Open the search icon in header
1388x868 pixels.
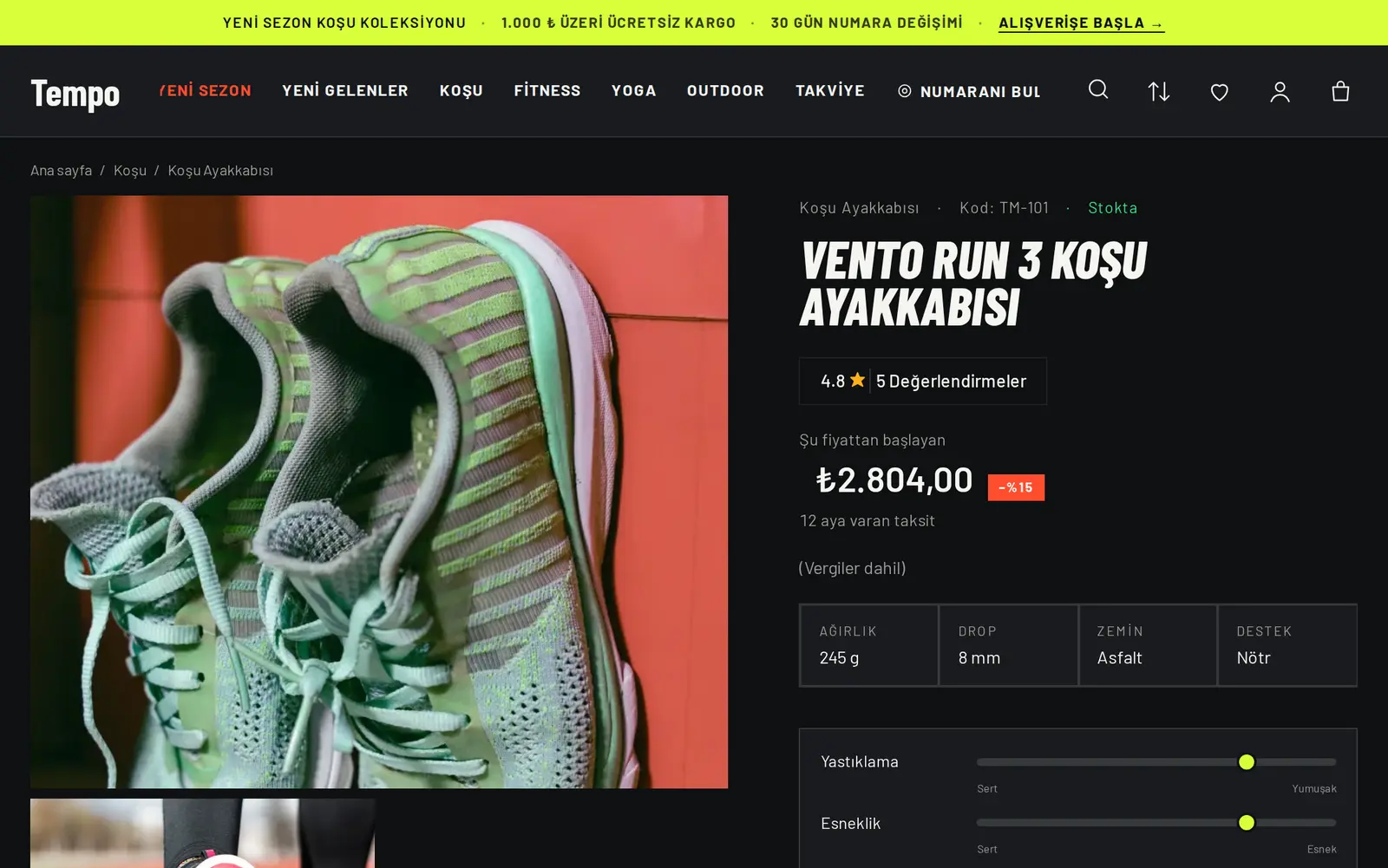click(x=1098, y=90)
